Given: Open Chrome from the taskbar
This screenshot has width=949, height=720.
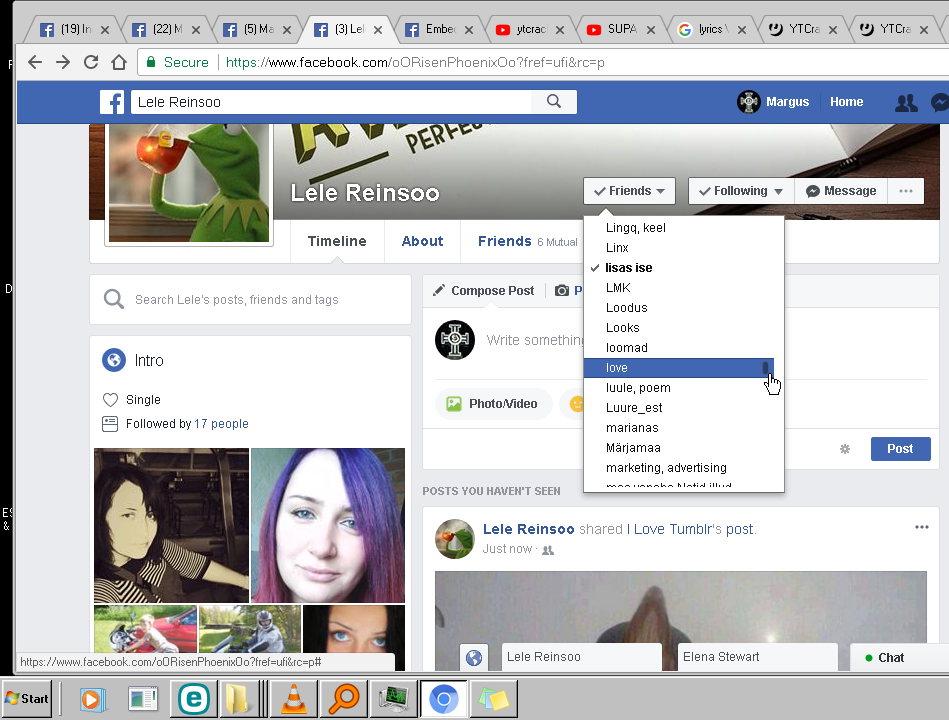Looking at the screenshot, I should pos(444,699).
